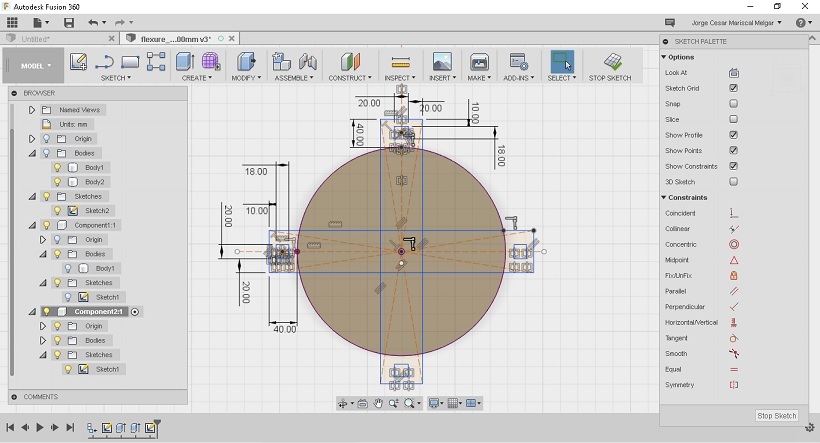
Task: Select the Line sketch tool
Action: 105,62
